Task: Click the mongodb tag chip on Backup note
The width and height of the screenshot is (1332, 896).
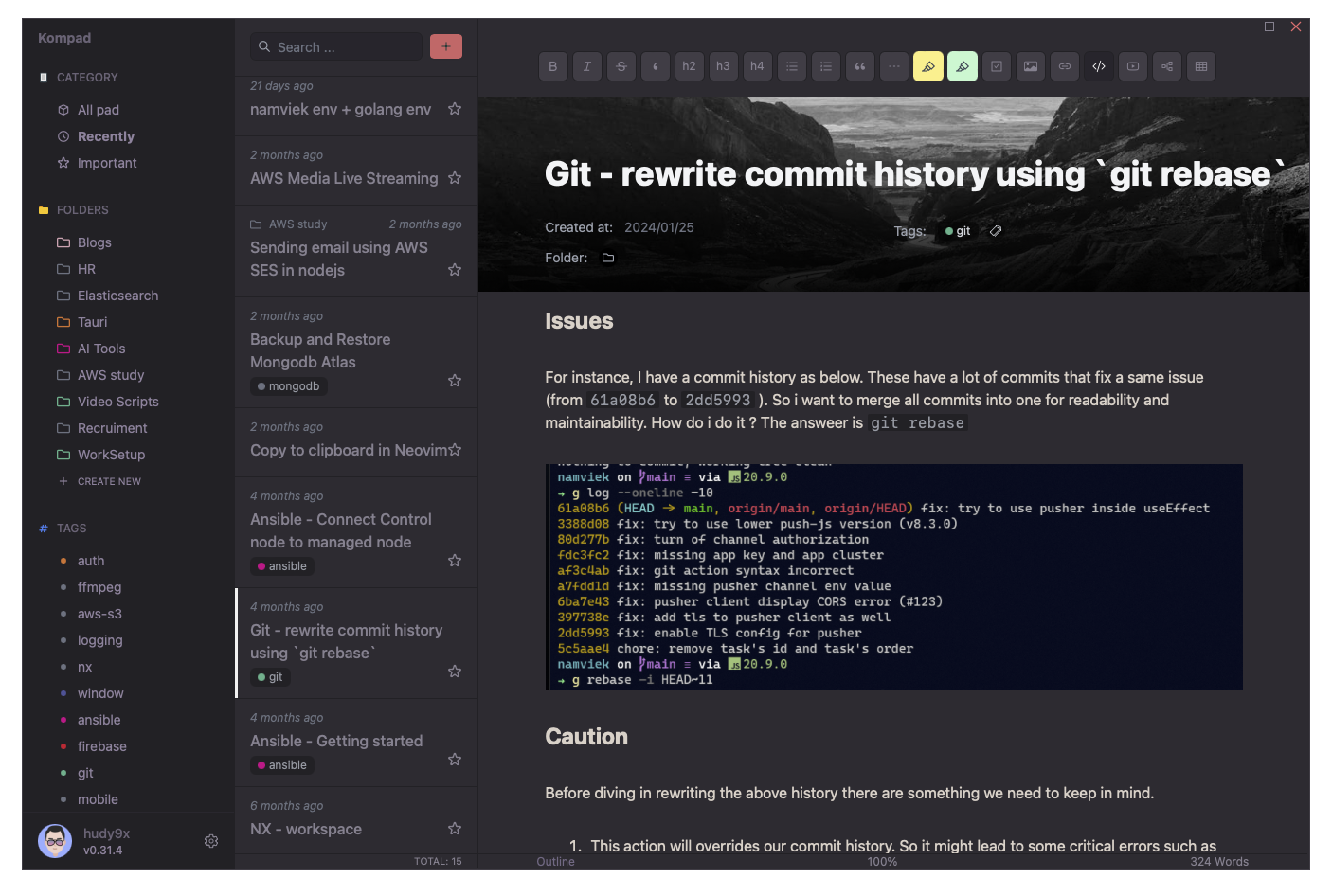Action: (289, 386)
